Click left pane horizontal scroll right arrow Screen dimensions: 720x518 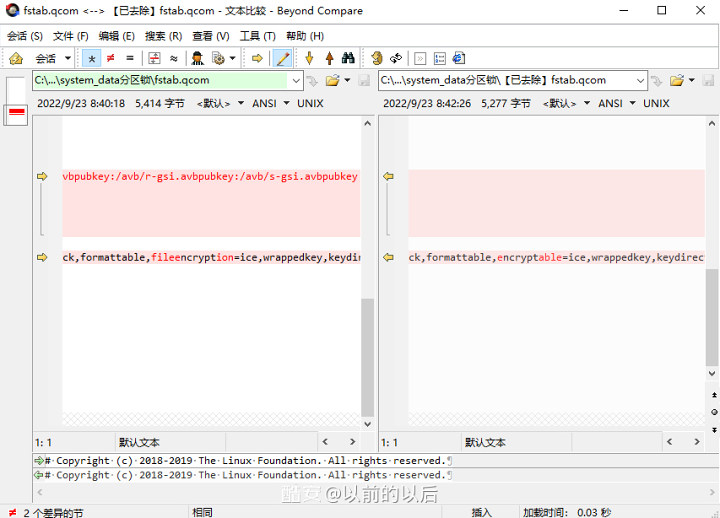tap(352, 442)
